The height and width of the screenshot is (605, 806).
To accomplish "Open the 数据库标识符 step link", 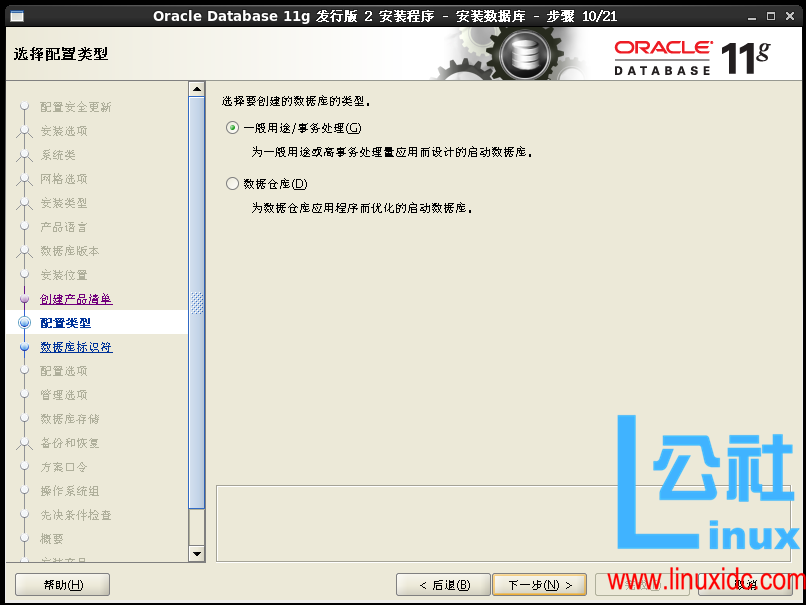I will coord(75,346).
